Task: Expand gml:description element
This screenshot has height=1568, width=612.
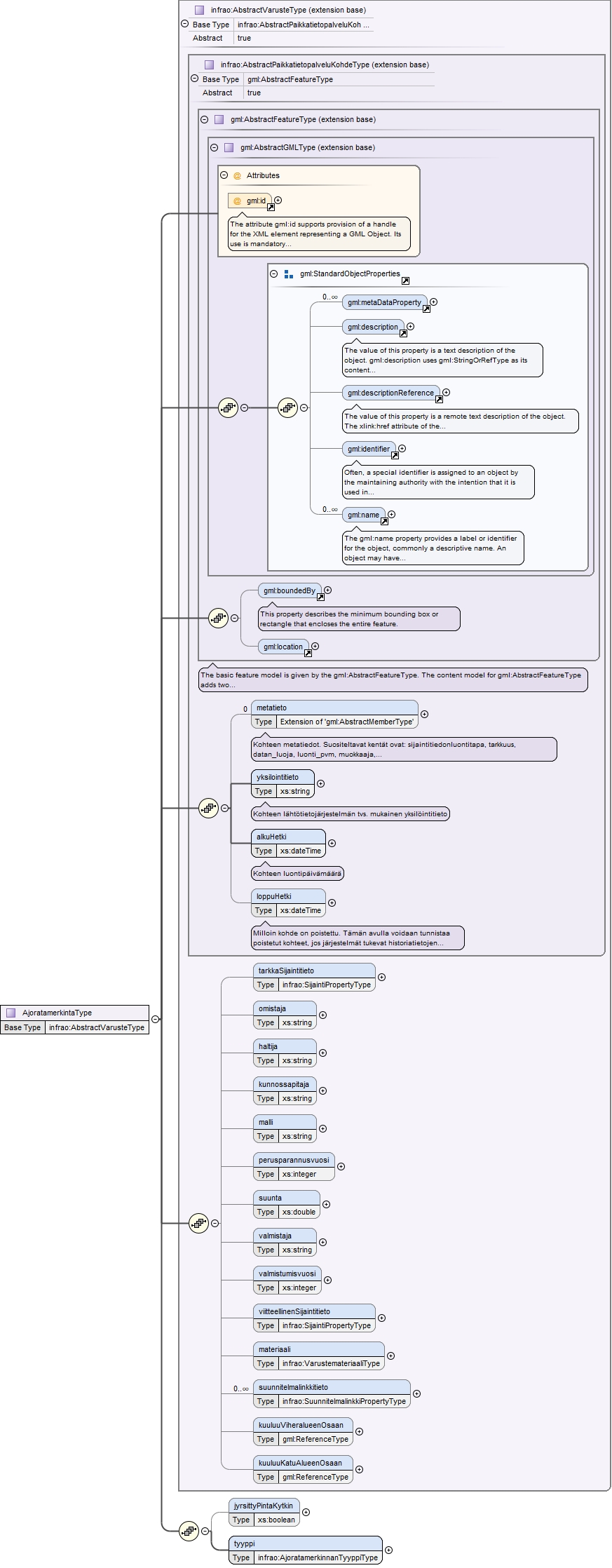Action: click(411, 327)
